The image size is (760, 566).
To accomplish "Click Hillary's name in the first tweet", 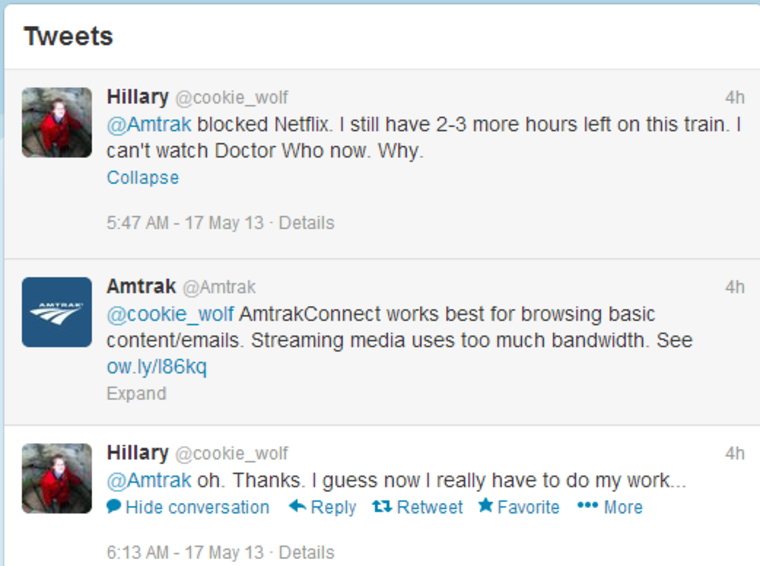I will (138, 97).
